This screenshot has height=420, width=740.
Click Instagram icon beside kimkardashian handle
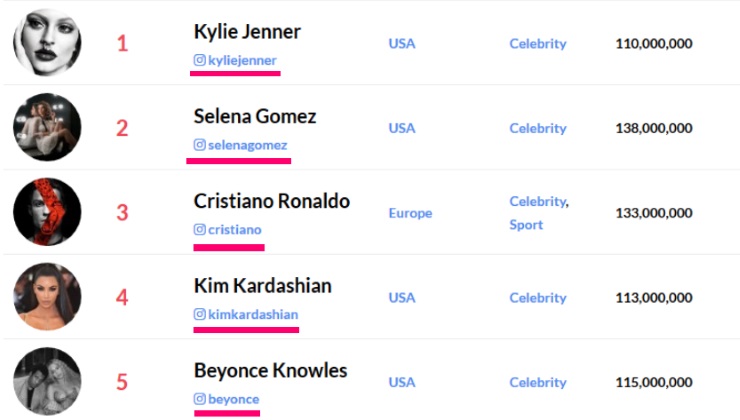200,314
